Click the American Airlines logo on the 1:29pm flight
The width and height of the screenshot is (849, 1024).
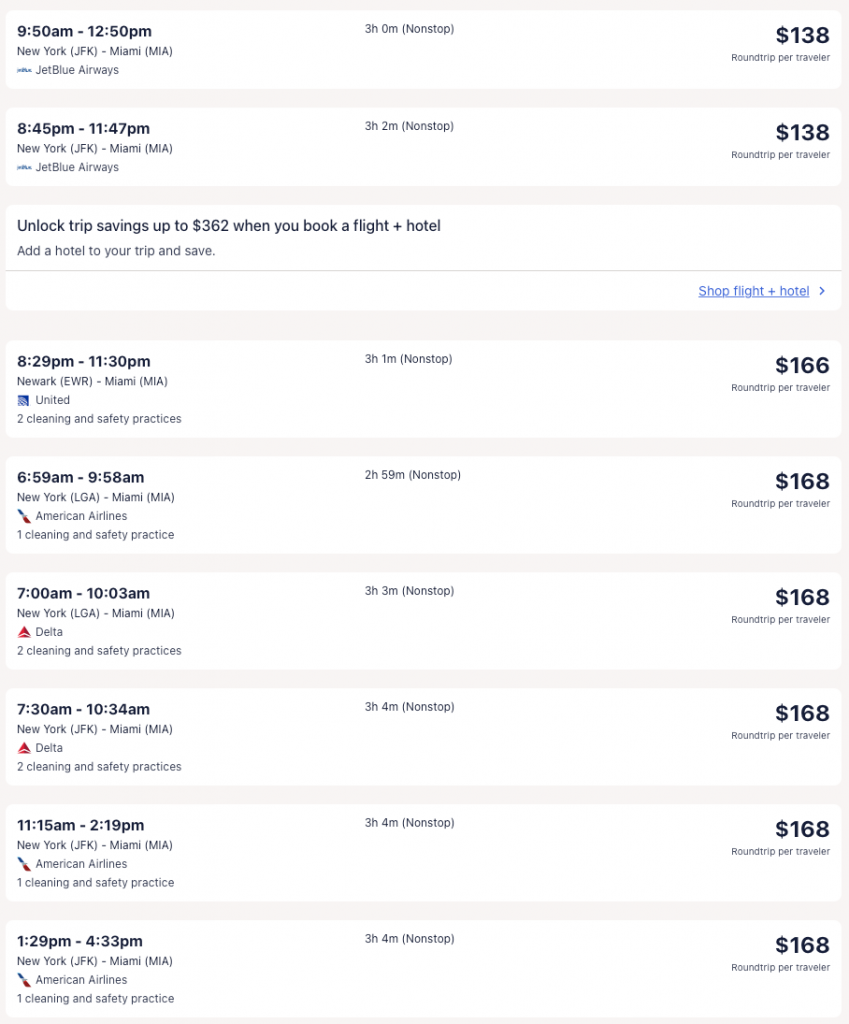point(22,980)
